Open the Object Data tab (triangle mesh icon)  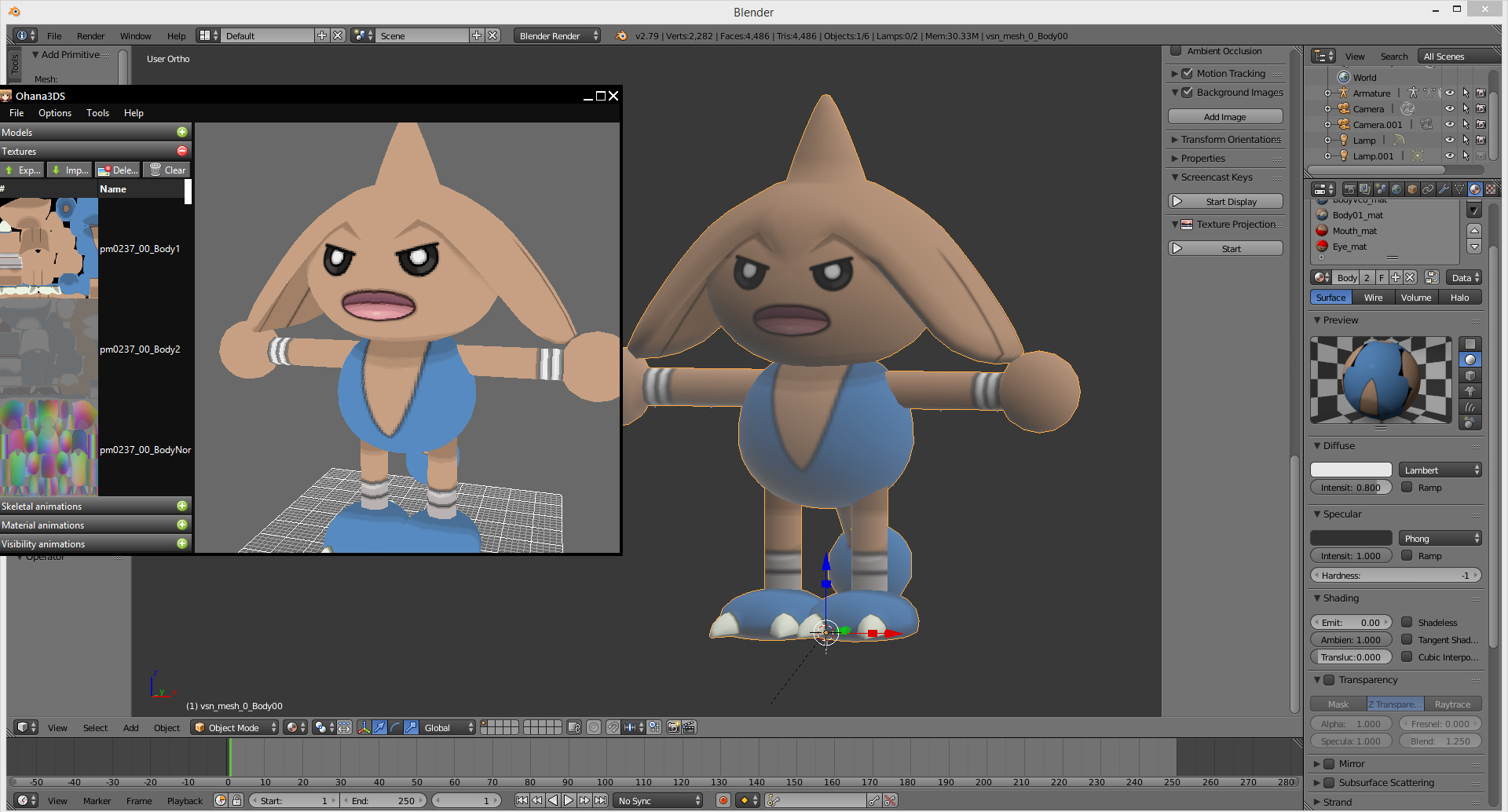1459,189
